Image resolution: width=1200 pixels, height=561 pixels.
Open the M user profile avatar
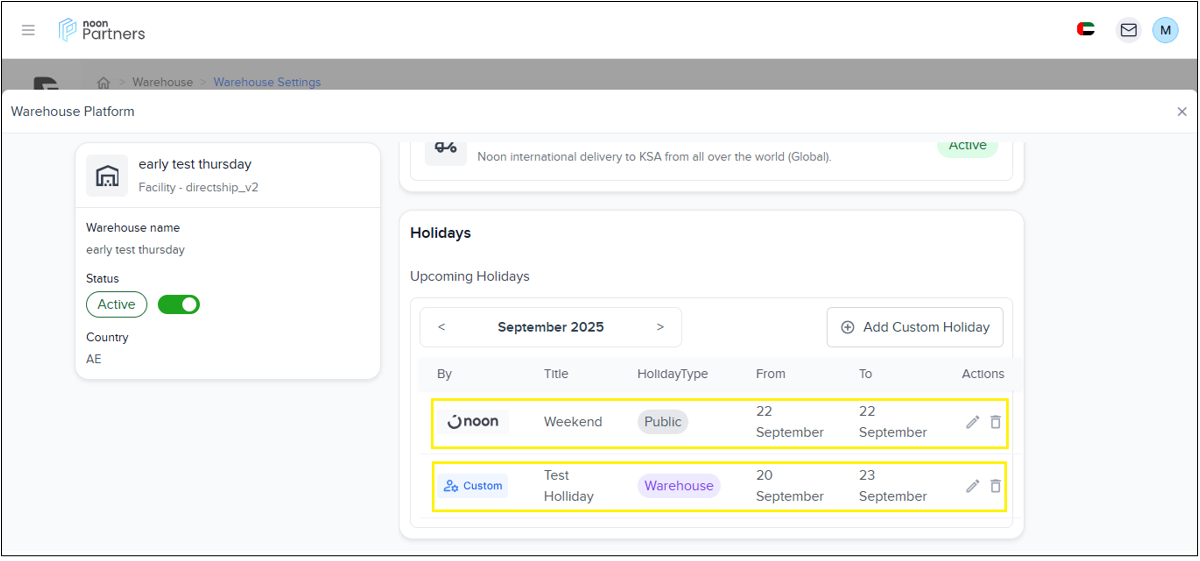point(1165,30)
